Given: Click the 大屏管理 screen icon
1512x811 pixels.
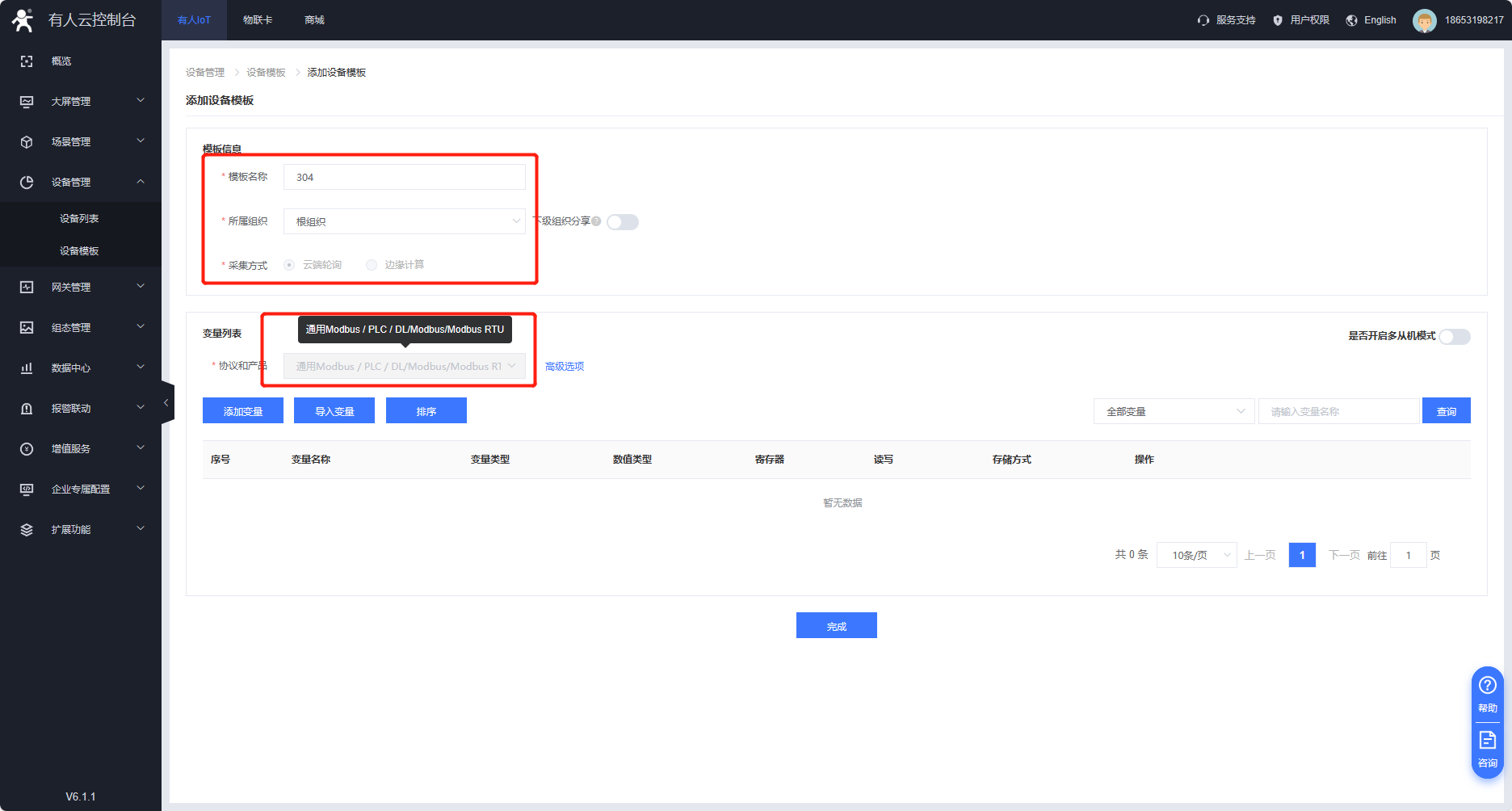Looking at the screenshot, I should (27, 102).
